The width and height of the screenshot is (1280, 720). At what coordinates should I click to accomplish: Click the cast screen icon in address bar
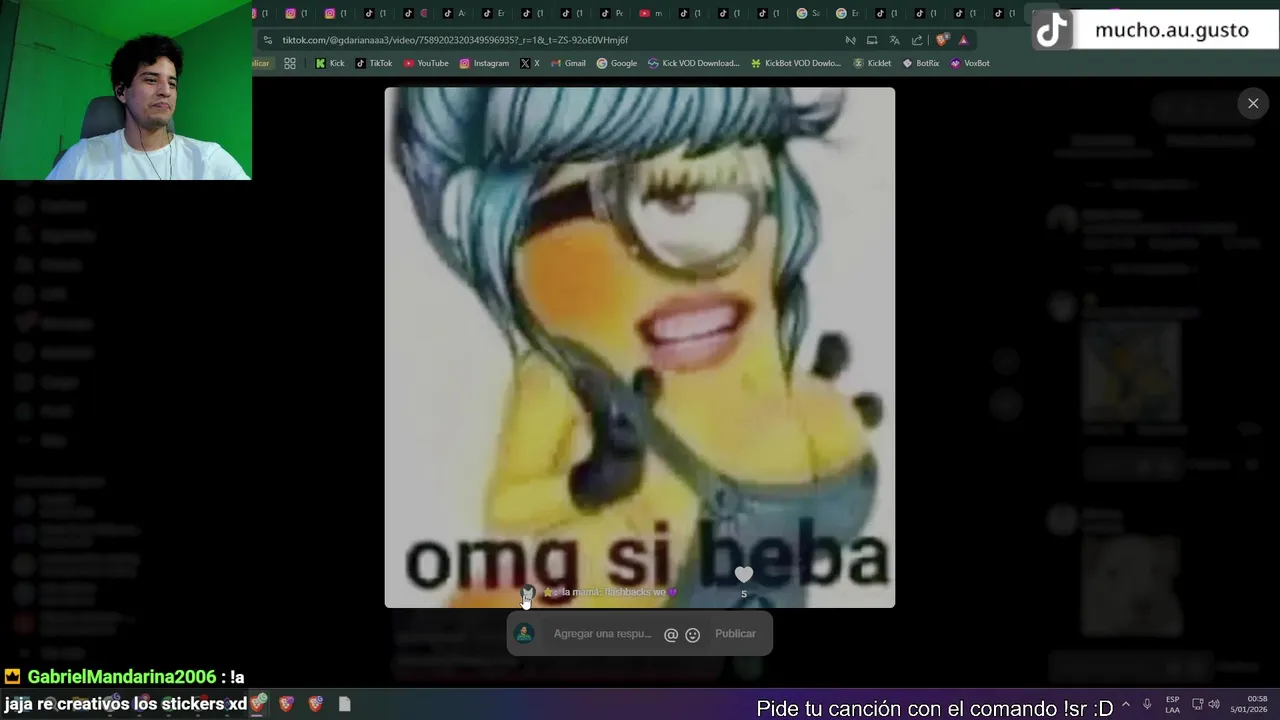click(x=872, y=40)
